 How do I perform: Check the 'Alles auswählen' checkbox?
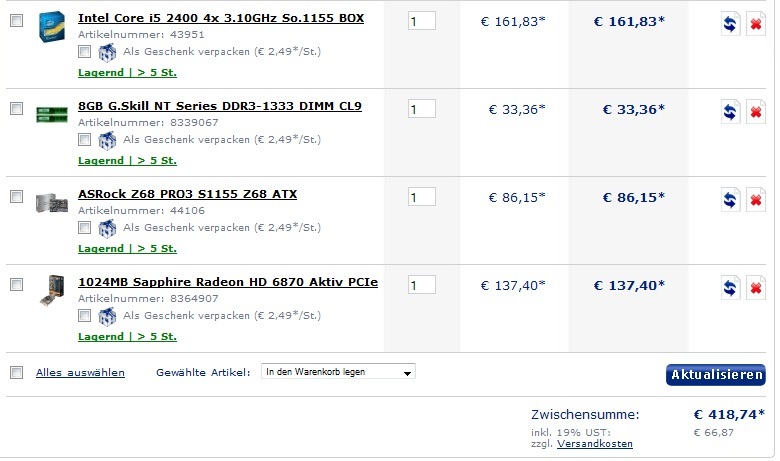click(16, 372)
